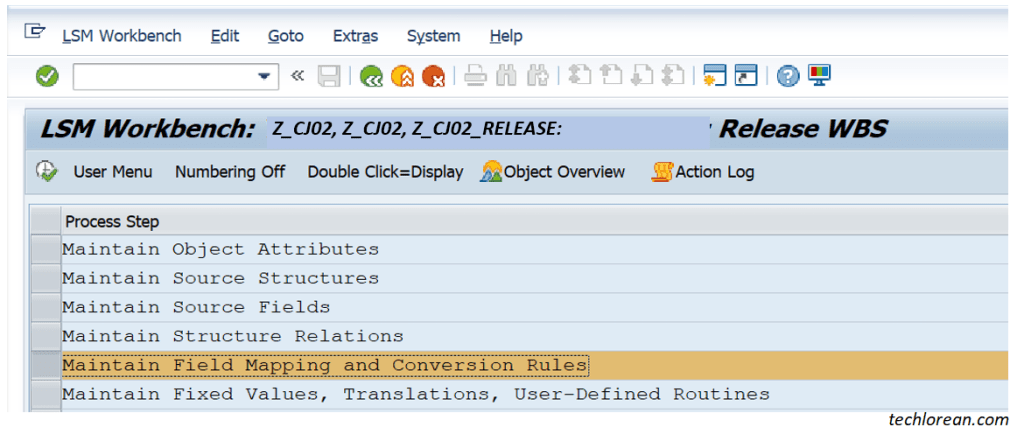This screenshot has height=434, width=1024.
Task: Click row selector beside Maintain Structure Relations
Action: pos(46,337)
